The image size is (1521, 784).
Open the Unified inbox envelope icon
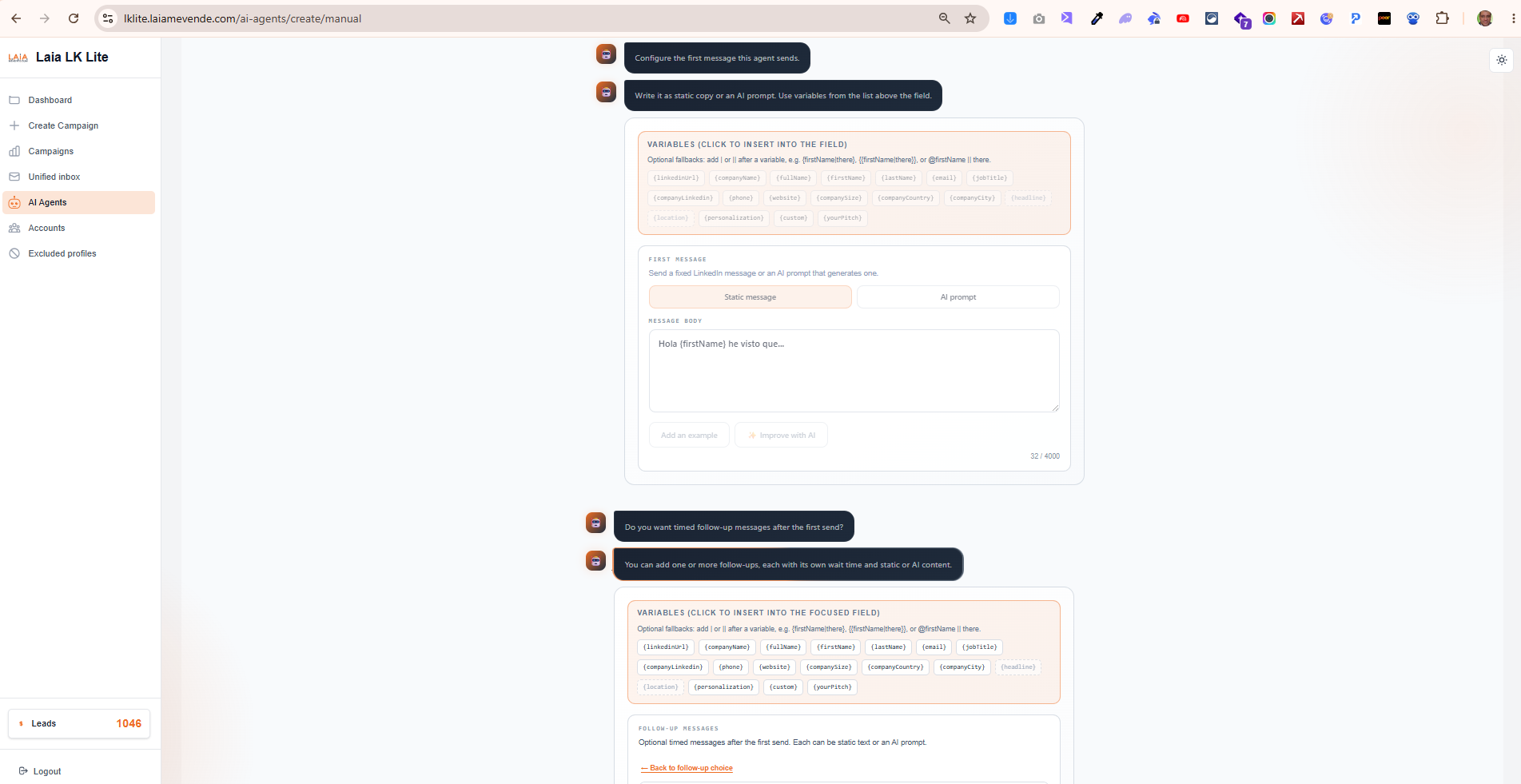[14, 177]
